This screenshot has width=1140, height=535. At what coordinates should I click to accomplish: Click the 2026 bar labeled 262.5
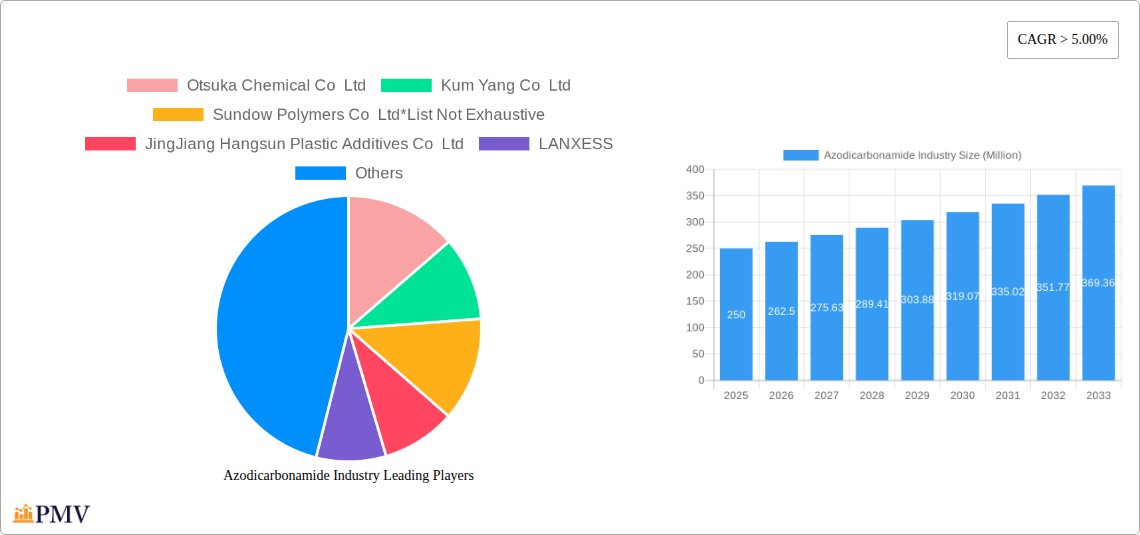click(782, 311)
